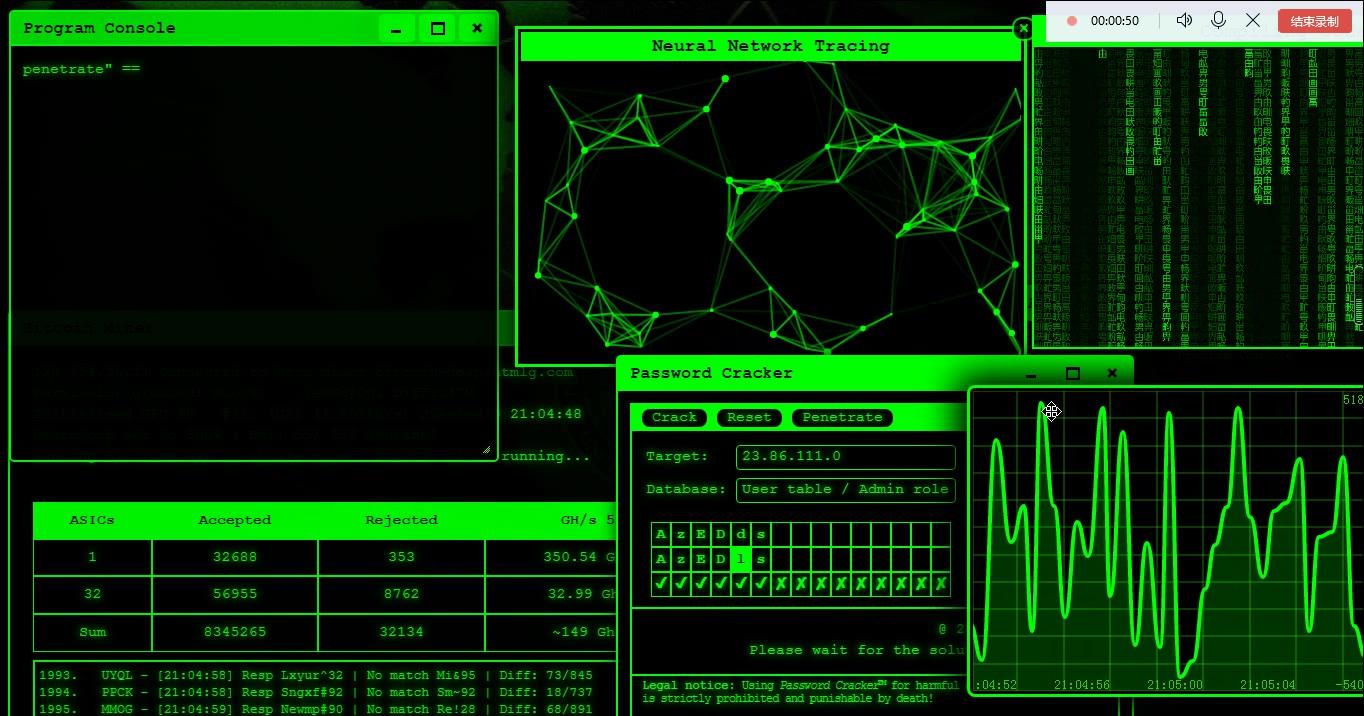Click the Accepted column header
Viewport: 1364px width, 716px height.
235,520
